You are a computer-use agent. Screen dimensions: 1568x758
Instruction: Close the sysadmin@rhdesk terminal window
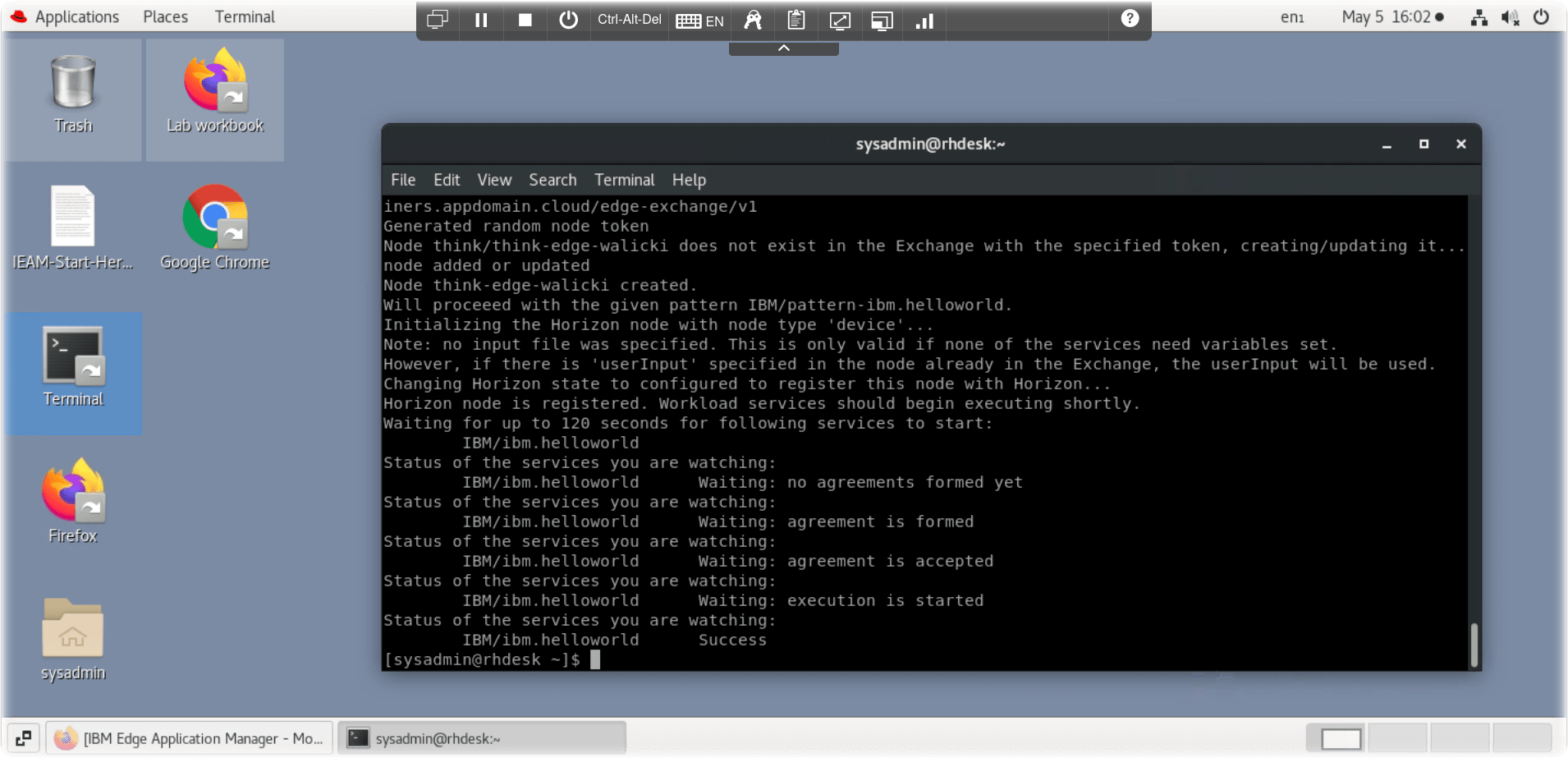click(x=1460, y=144)
